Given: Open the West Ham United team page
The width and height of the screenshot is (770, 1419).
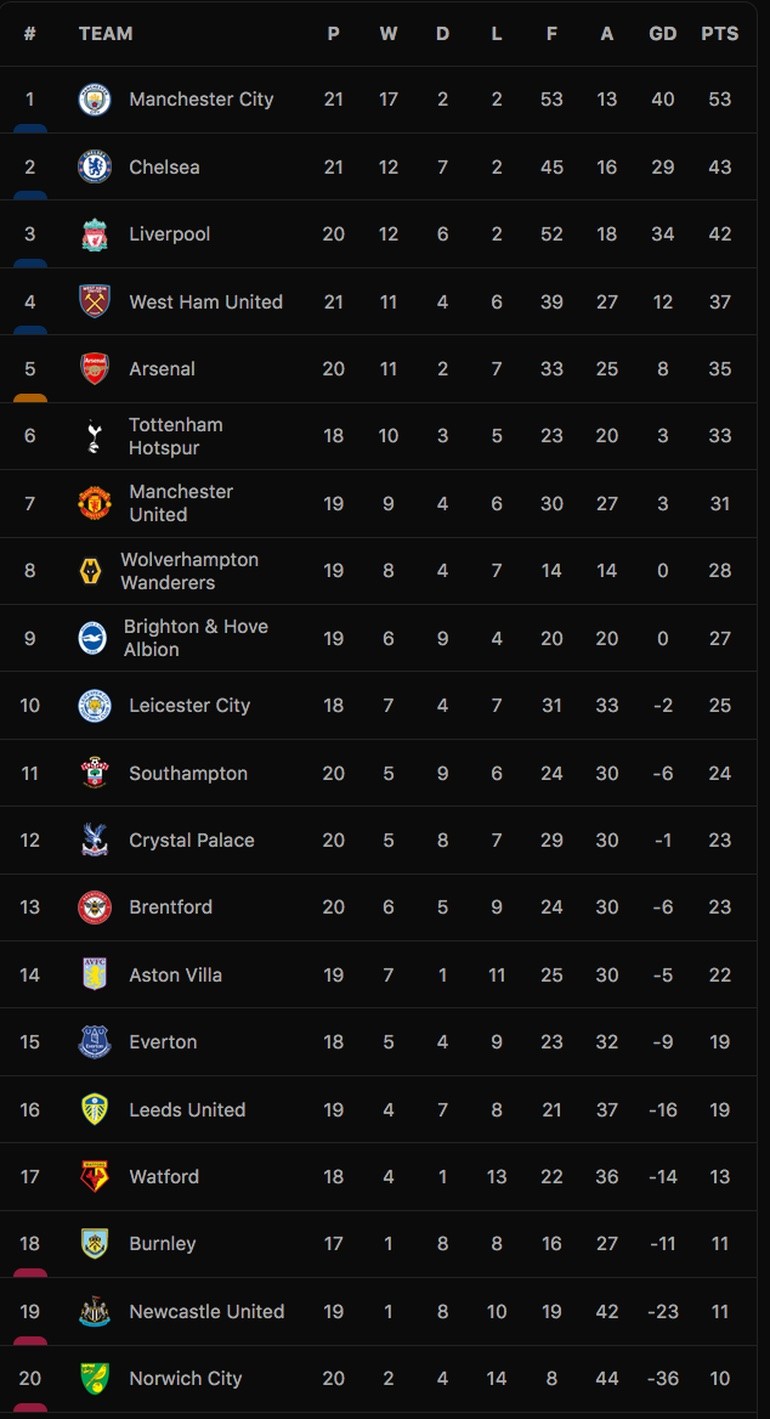Looking at the screenshot, I should 206,301.
